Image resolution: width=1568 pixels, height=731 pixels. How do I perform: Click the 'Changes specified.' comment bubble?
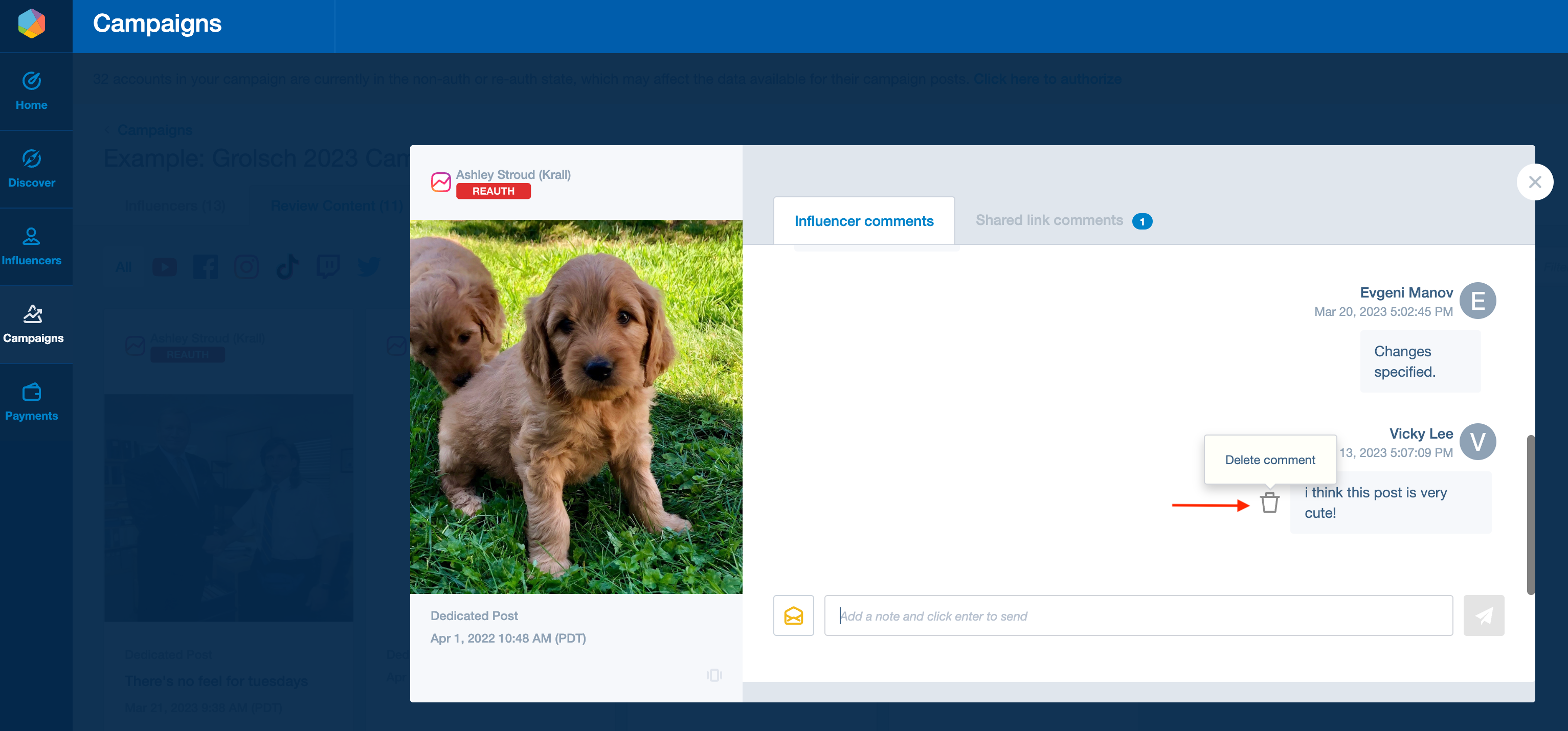tap(1420, 361)
